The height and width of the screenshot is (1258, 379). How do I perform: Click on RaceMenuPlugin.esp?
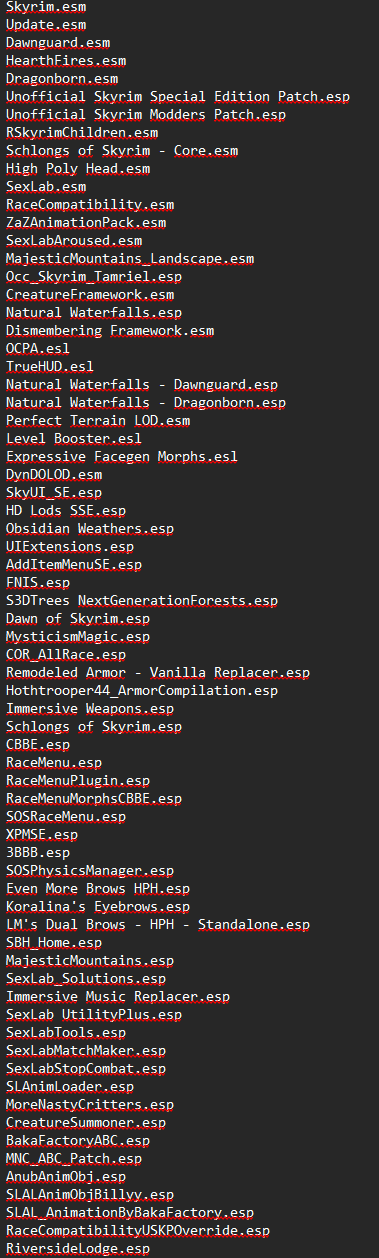click(x=78, y=780)
